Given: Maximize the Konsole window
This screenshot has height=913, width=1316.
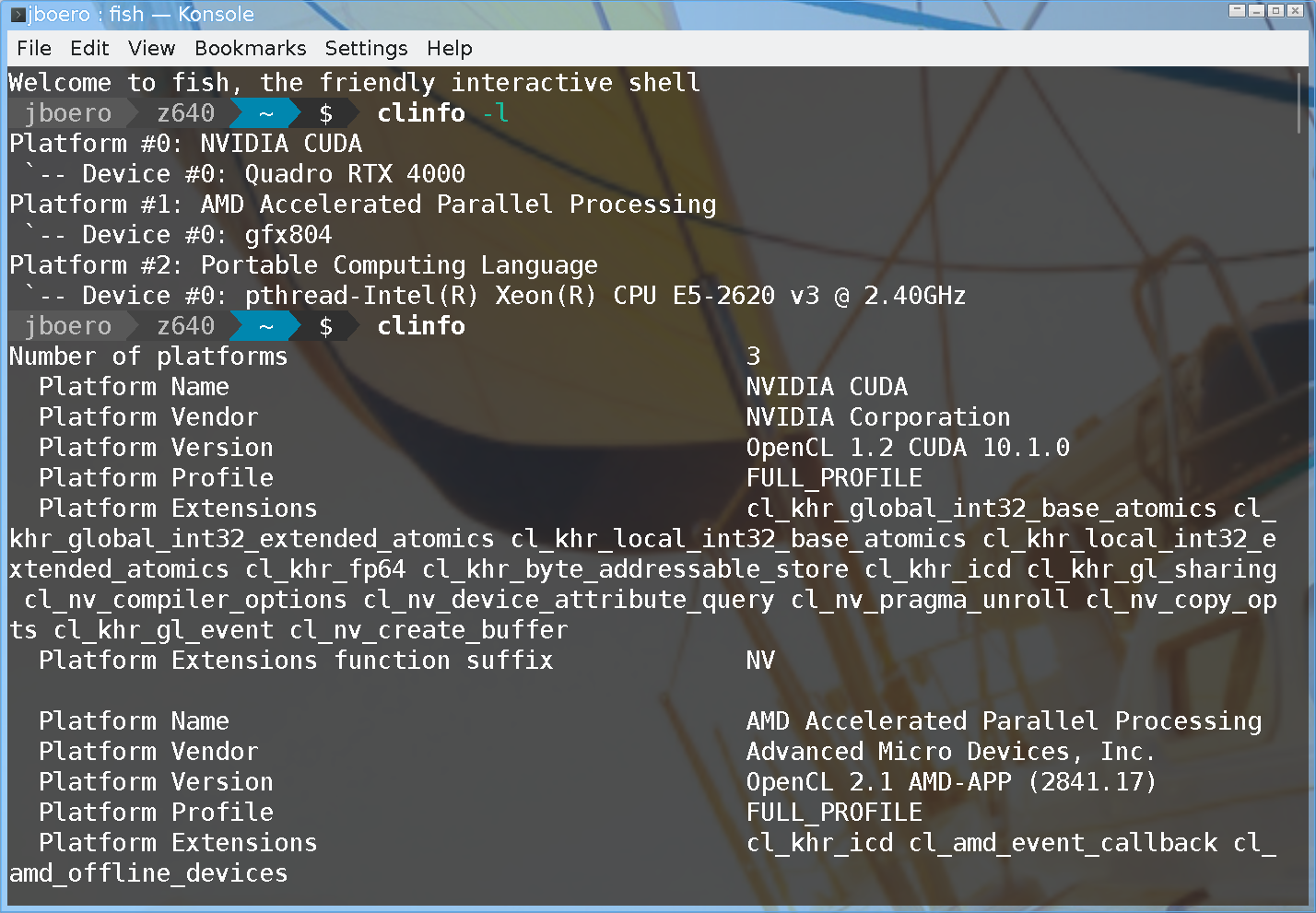Looking at the screenshot, I should [1275, 11].
